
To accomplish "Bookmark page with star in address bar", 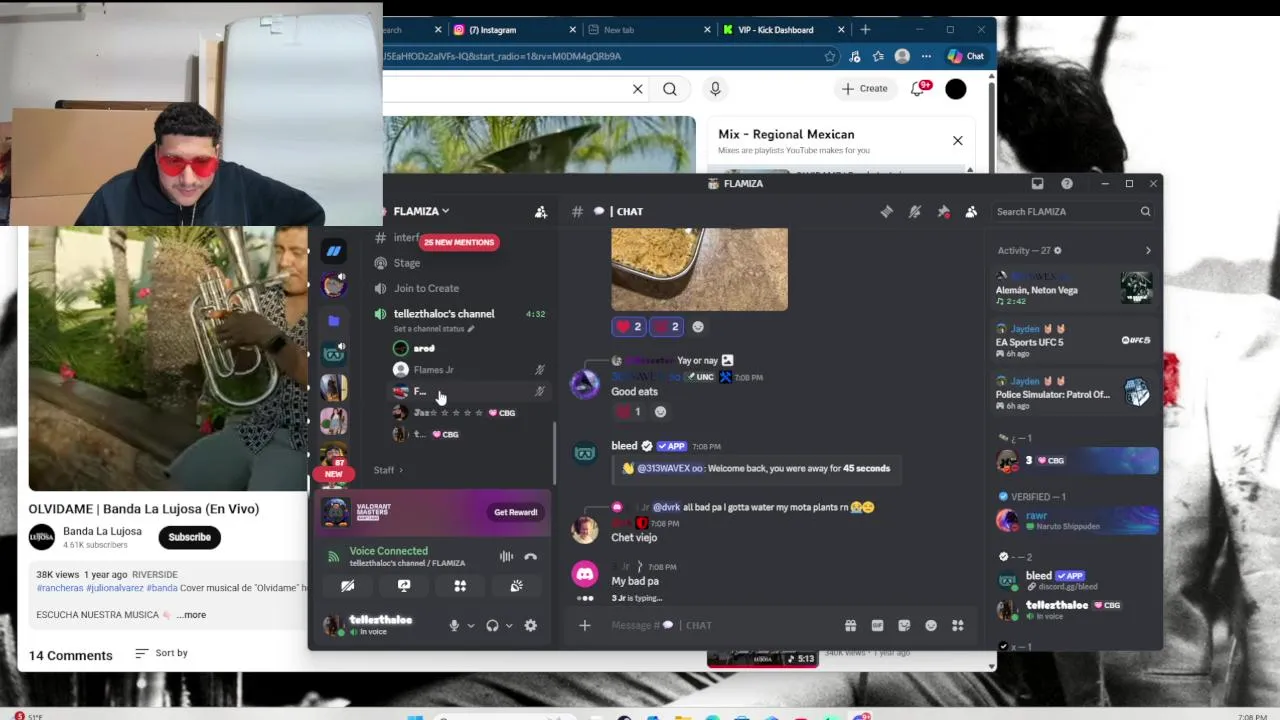I will click(x=830, y=56).
